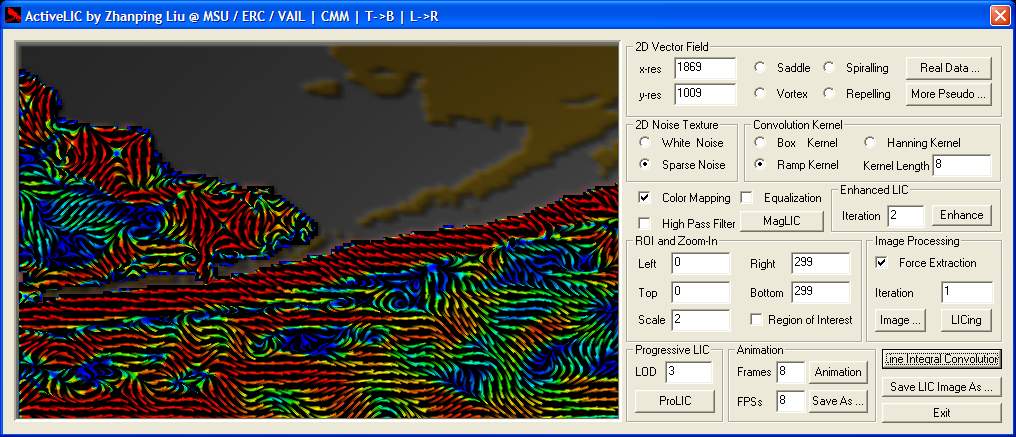Click the More Pseudo button
This screenshot has width=1016, height=437.
coord(948,94)
